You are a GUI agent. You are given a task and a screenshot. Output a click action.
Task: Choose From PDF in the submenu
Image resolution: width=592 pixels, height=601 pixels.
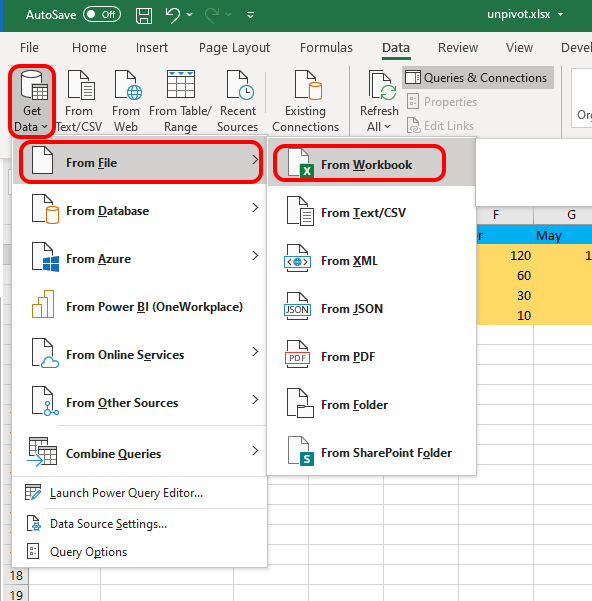click(372, 356)
